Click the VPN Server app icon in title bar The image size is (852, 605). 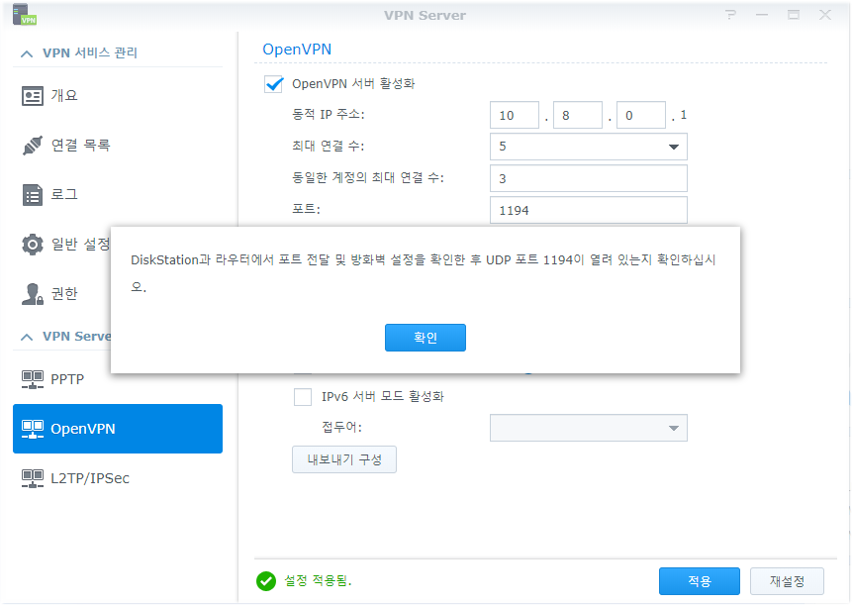click(x=24, y=15)
